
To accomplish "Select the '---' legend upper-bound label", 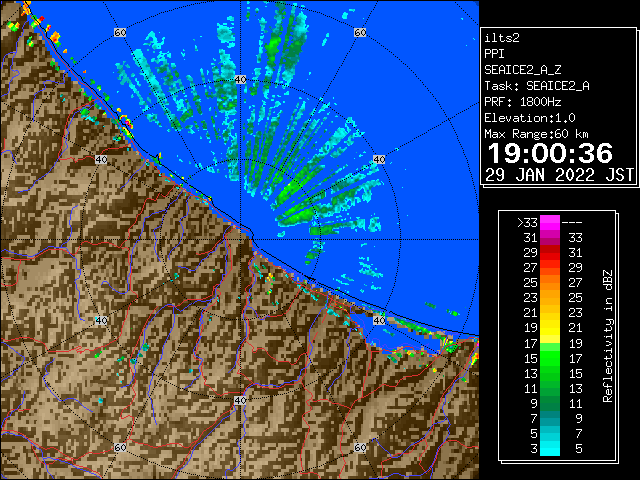I will click(572, 223).
